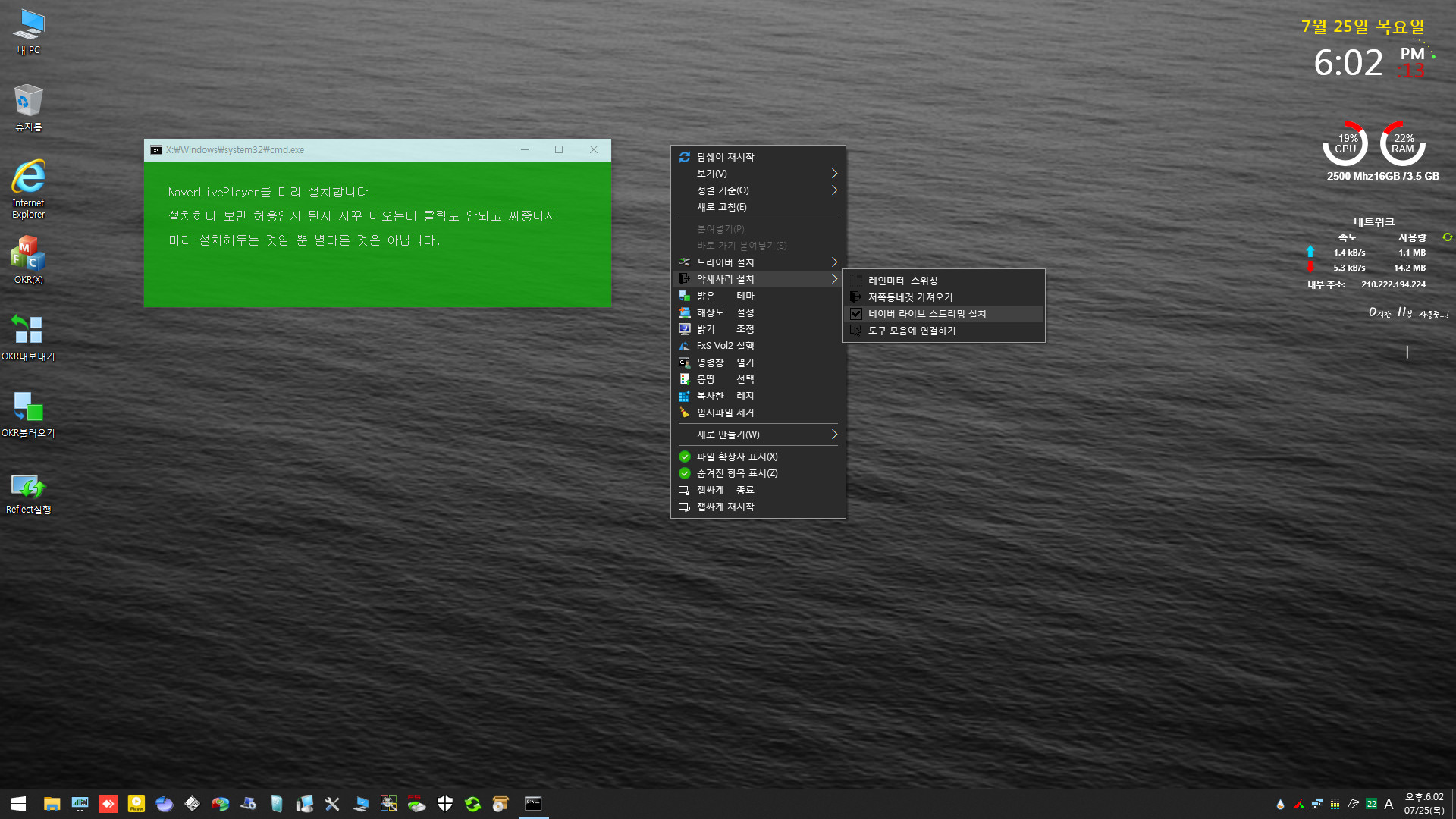The image size is (1456, 819).
Task: Toggle the A input language indicator
Action: tap(1389, 805)
